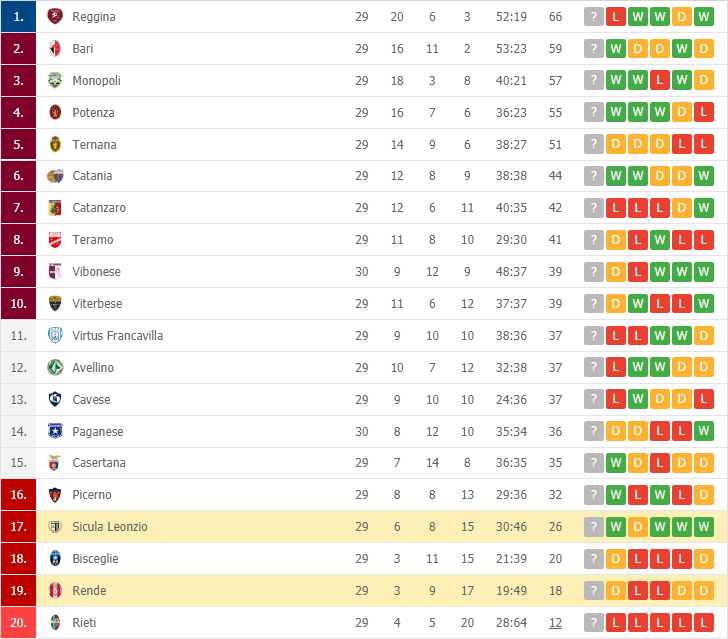Click the Ternana team name
The image size is (728, 639).
94,145
